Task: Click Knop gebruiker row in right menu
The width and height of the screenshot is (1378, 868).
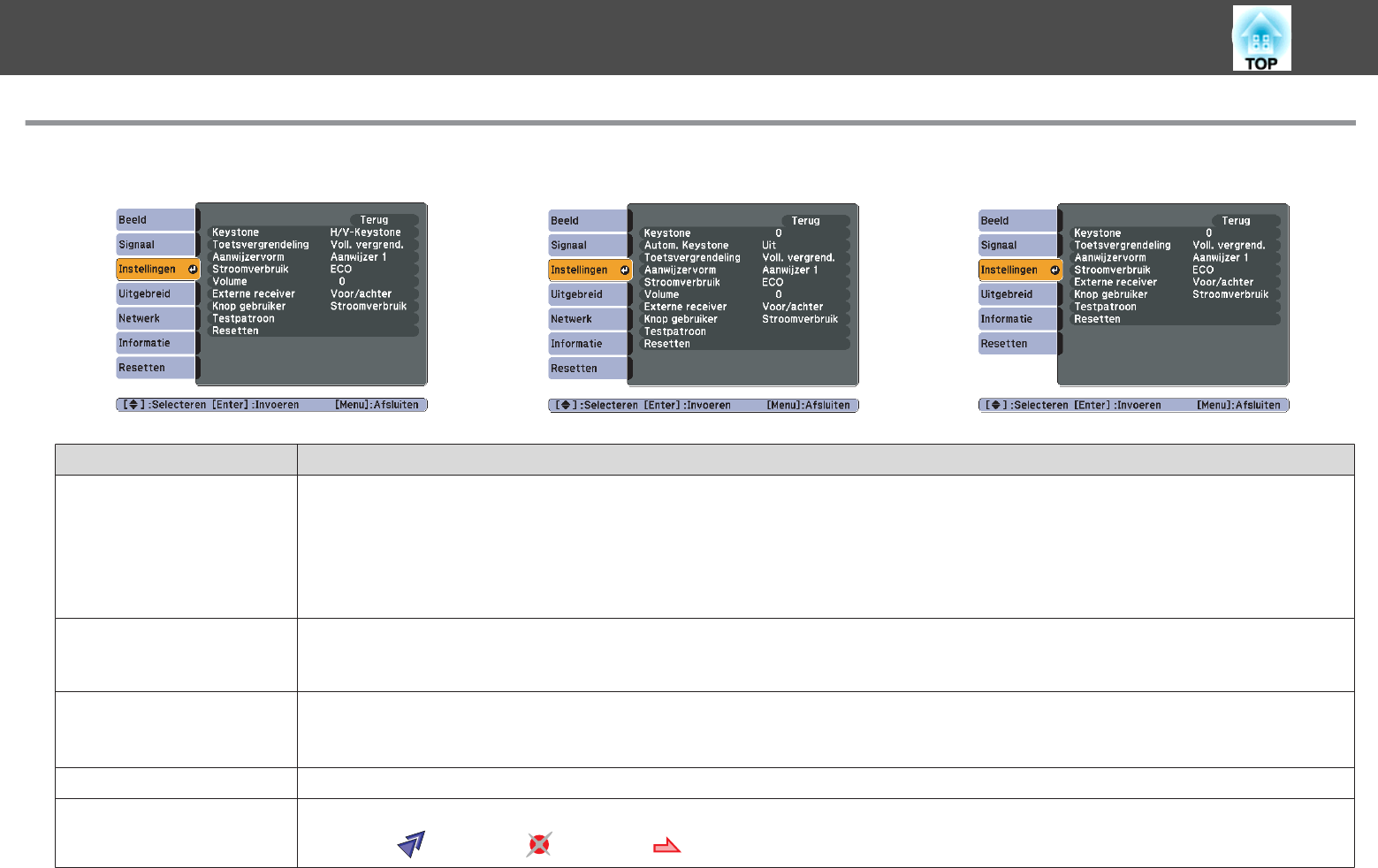Action: pos(1175,295)
